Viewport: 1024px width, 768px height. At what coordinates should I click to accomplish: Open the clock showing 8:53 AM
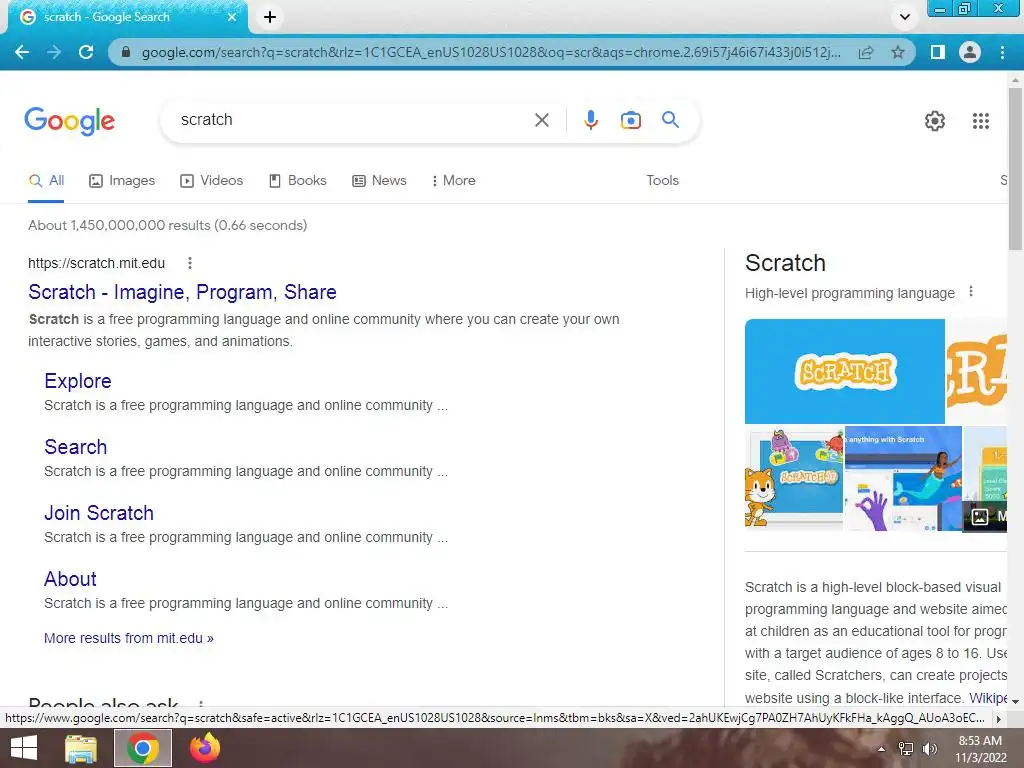(x=980, y=749)
